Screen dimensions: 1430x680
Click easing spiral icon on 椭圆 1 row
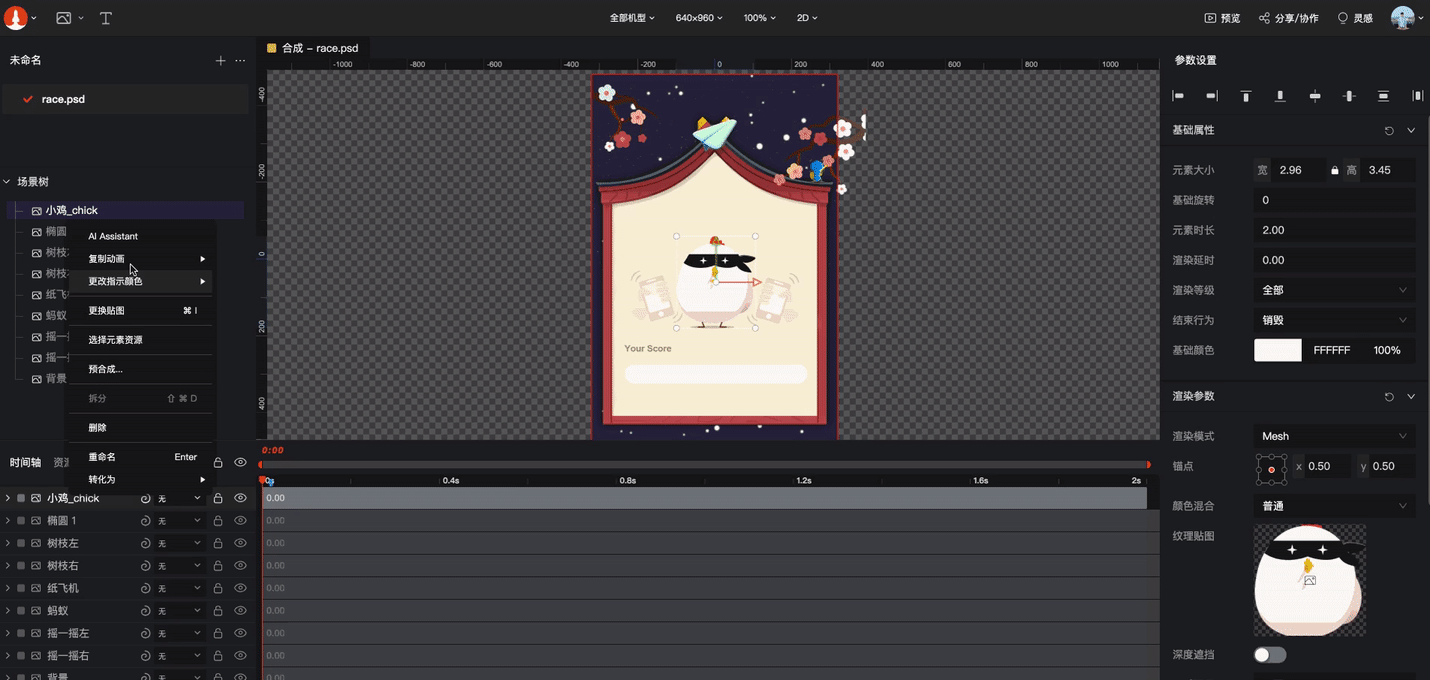click(146, 521)
